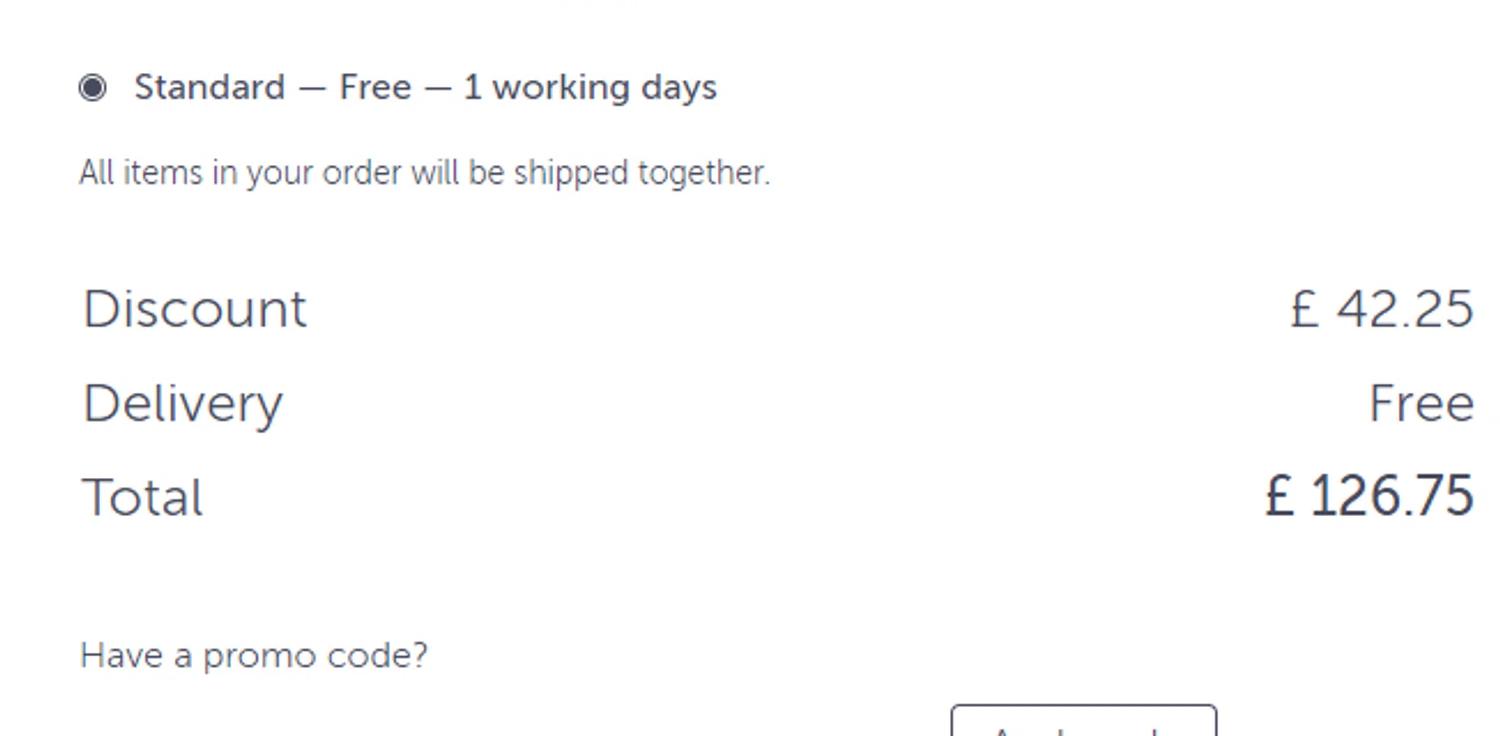Click the pound sign before 42.25
1500x736 pixels.
1304,309
